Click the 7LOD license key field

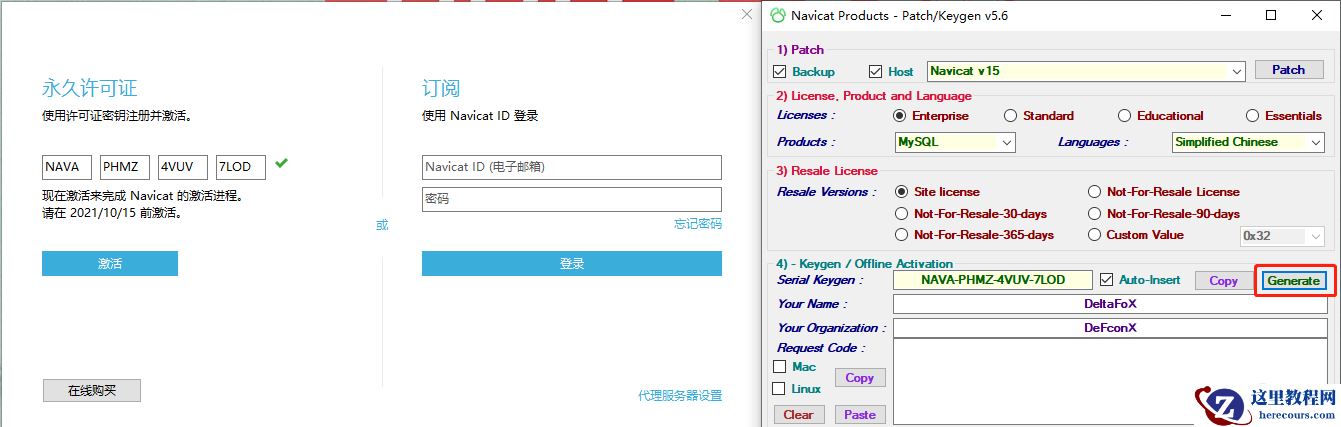pyautogui.click(x=241, y=167)
